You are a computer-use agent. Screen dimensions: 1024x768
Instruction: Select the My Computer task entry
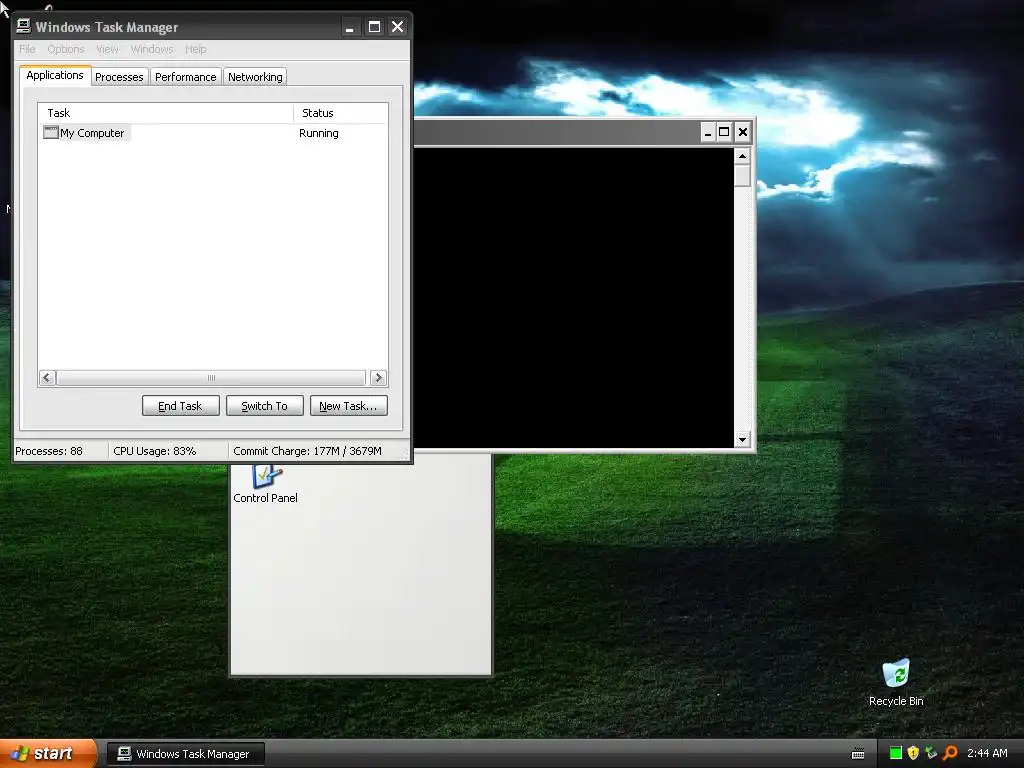tap(86, 133)
